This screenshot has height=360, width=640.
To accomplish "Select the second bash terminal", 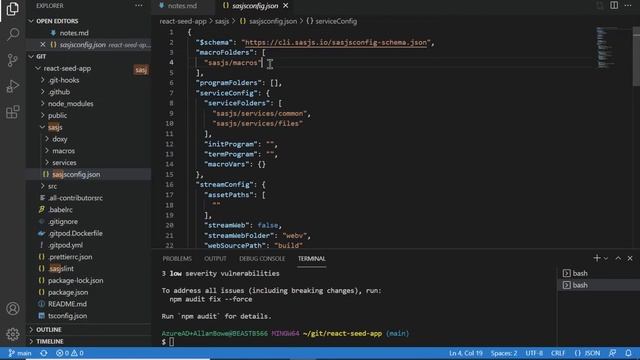I will point(598,285).
